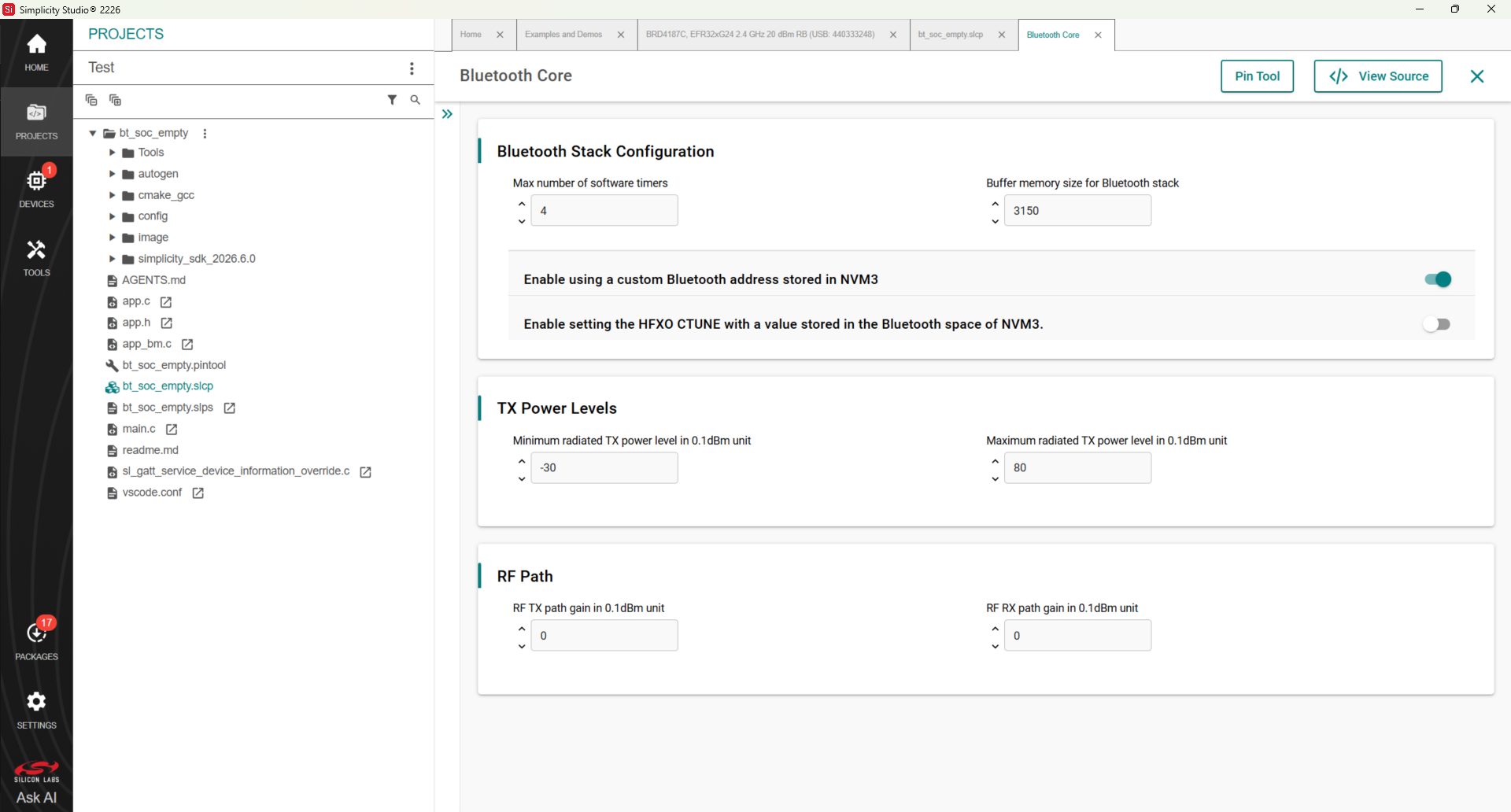Click the RF TX path gain field
The height and width of the screenshot is (812, 1511).
click(604, 636)
